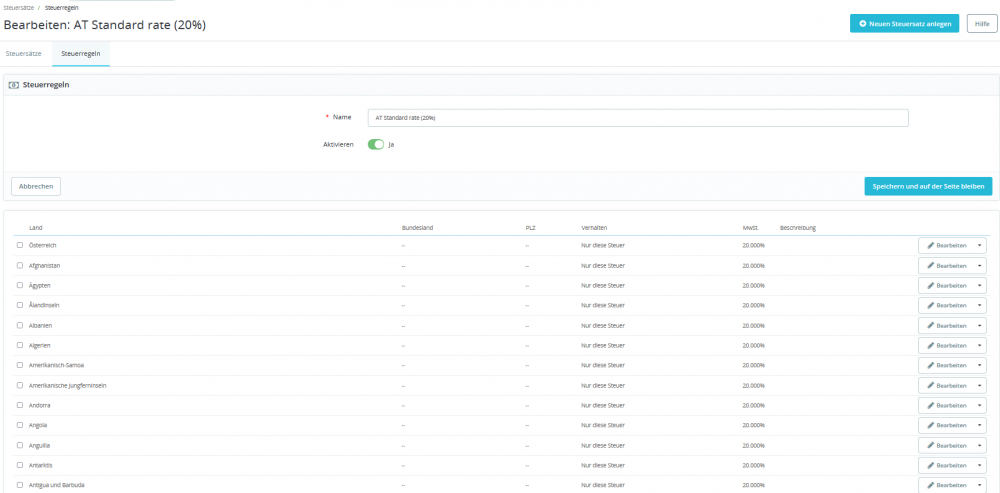Image resolution: width=1000 pixels, height=493 pixels.
Task: Click Bearbeiten for Amerikanische Jungferninseln
Action: tap(946, 385)
